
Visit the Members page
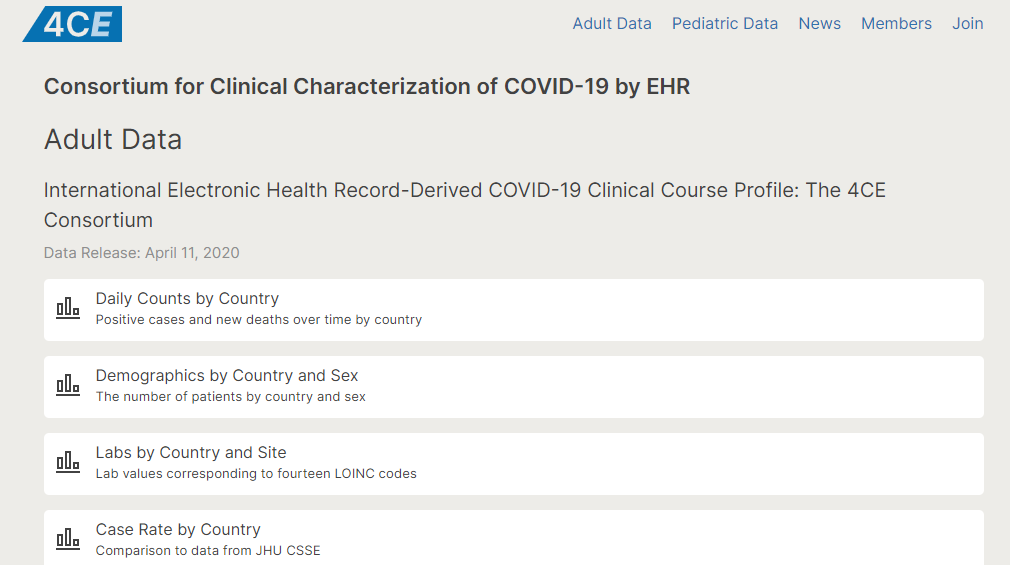coord(896,24)
